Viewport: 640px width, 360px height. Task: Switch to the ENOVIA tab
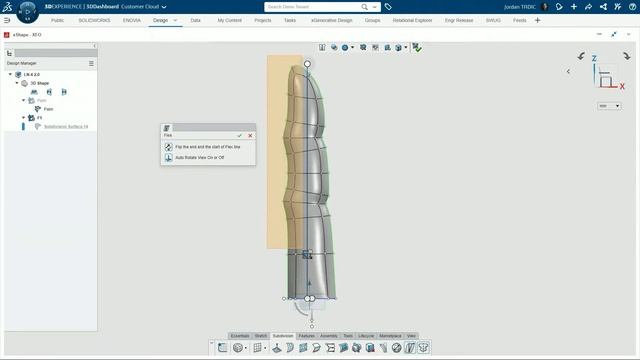132,20
